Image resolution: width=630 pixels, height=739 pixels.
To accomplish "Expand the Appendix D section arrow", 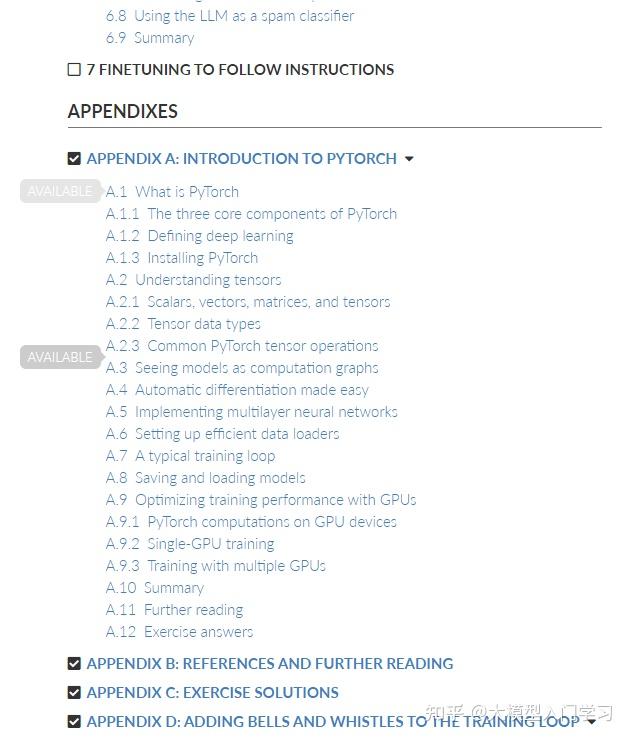I will (x=591, y=722).
